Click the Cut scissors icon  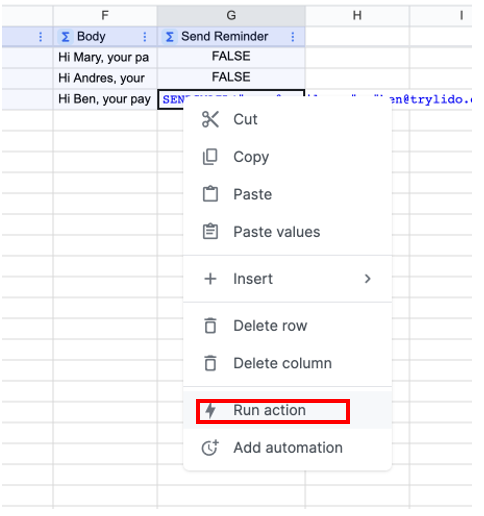tap(210, 119)
